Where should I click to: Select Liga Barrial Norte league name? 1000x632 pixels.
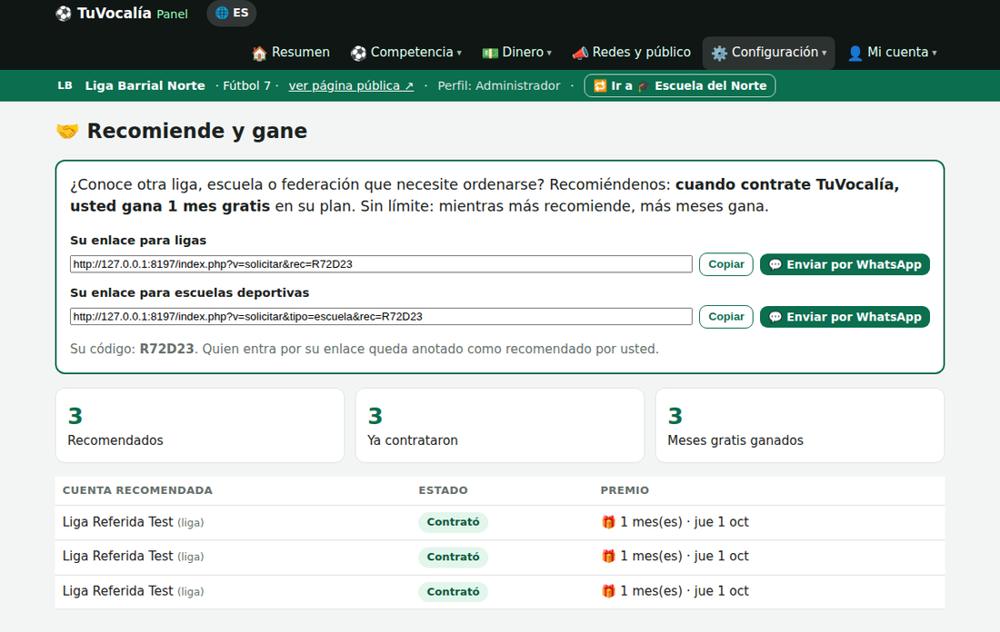145,85
